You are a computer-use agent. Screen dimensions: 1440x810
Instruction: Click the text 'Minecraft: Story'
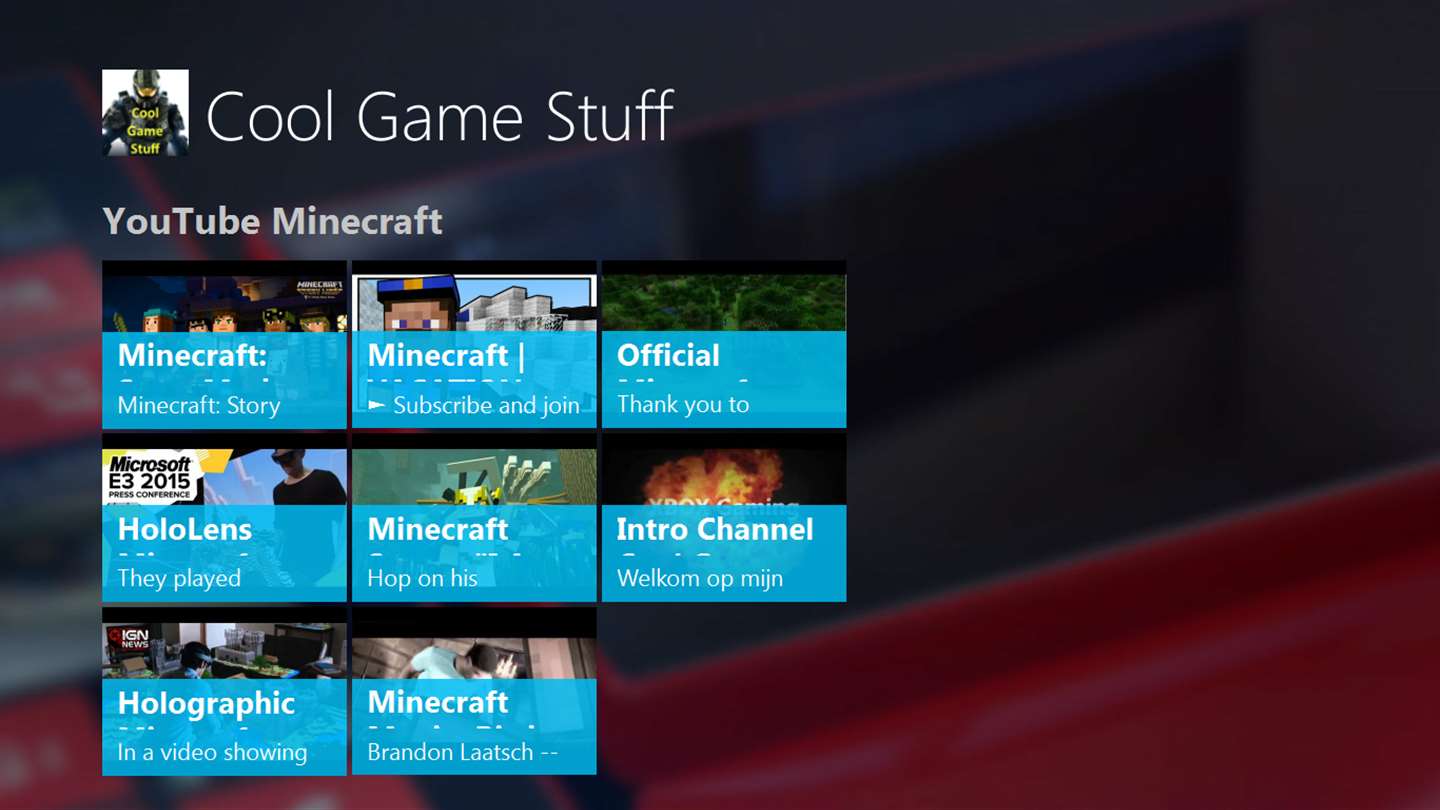[199, 406]
